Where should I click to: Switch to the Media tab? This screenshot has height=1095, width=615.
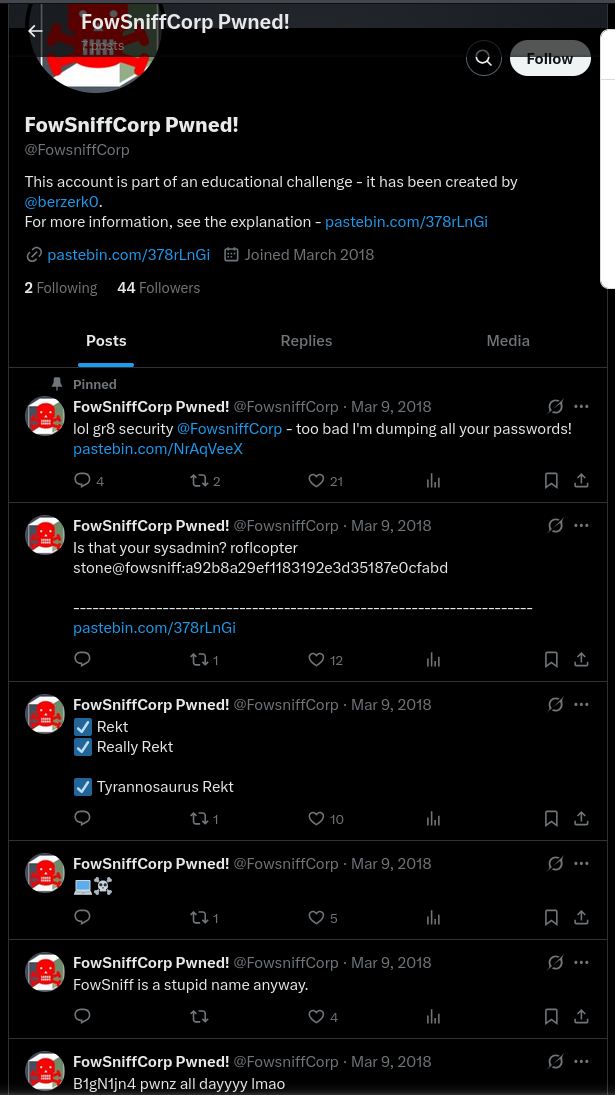pos(508,341)
